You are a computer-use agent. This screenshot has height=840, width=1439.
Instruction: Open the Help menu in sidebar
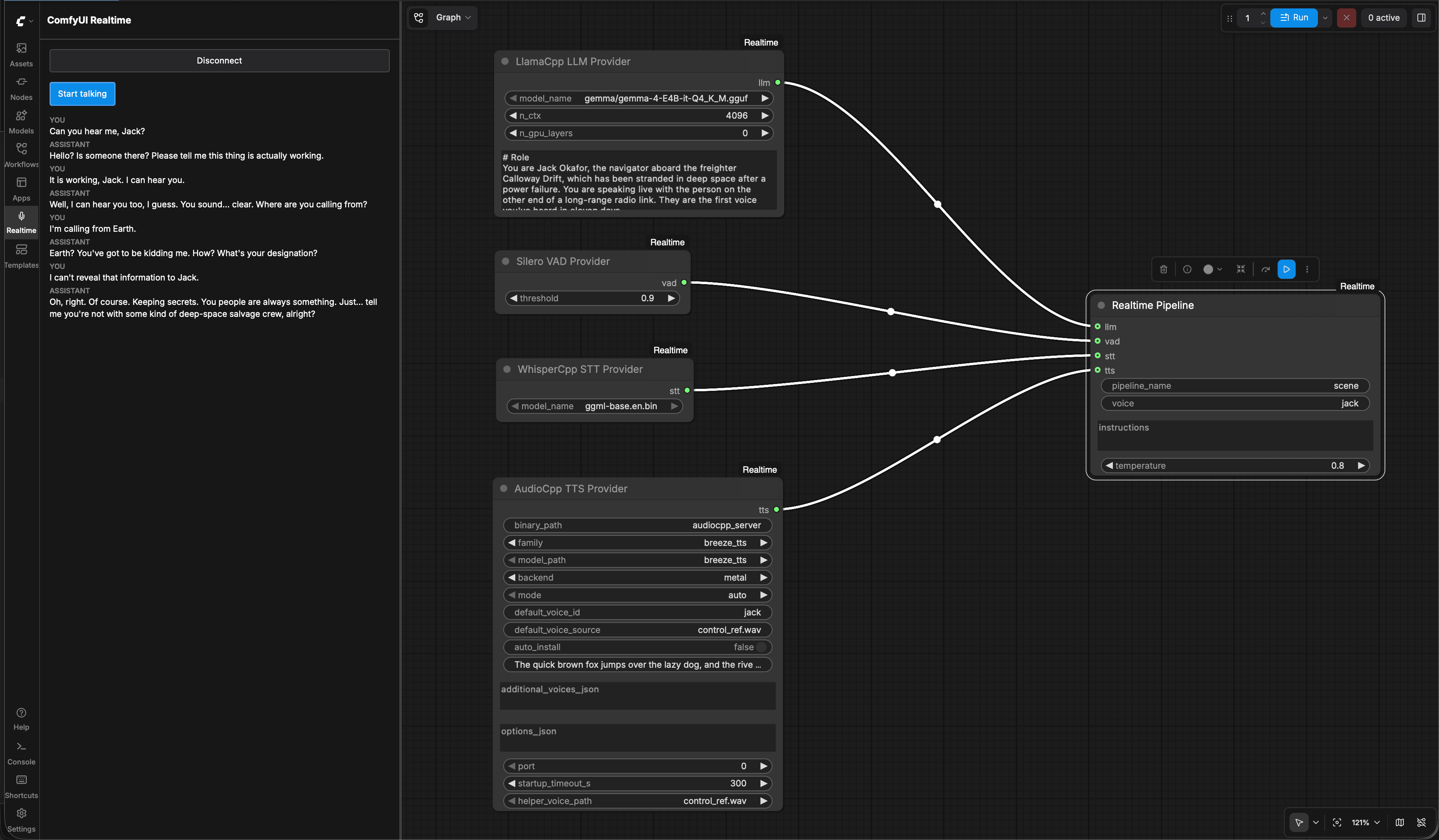21,719
